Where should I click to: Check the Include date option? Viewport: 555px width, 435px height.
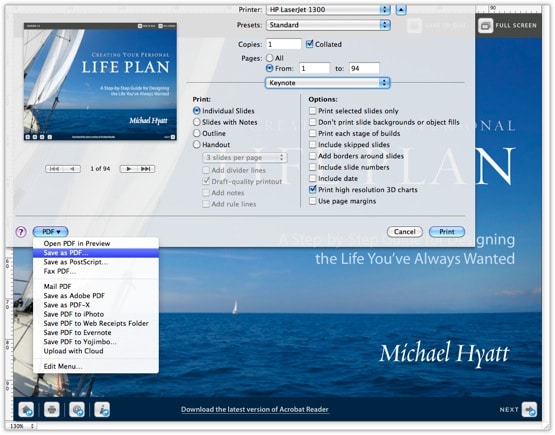tap(313, 178)
